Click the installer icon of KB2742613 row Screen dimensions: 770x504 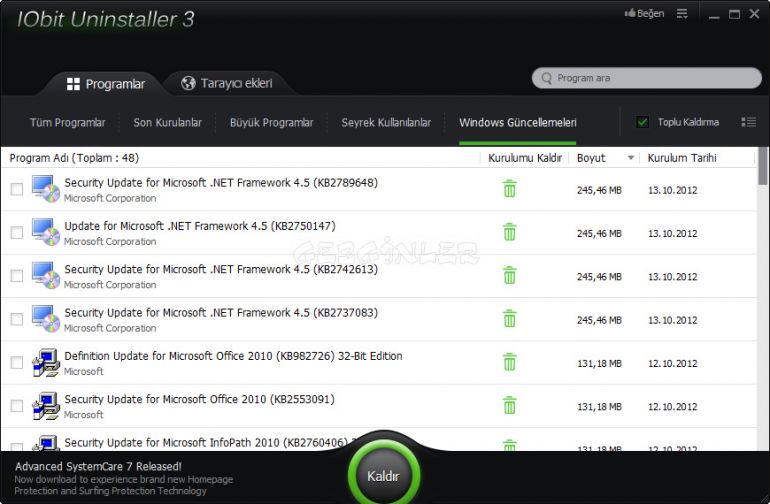tap(46, 276)
